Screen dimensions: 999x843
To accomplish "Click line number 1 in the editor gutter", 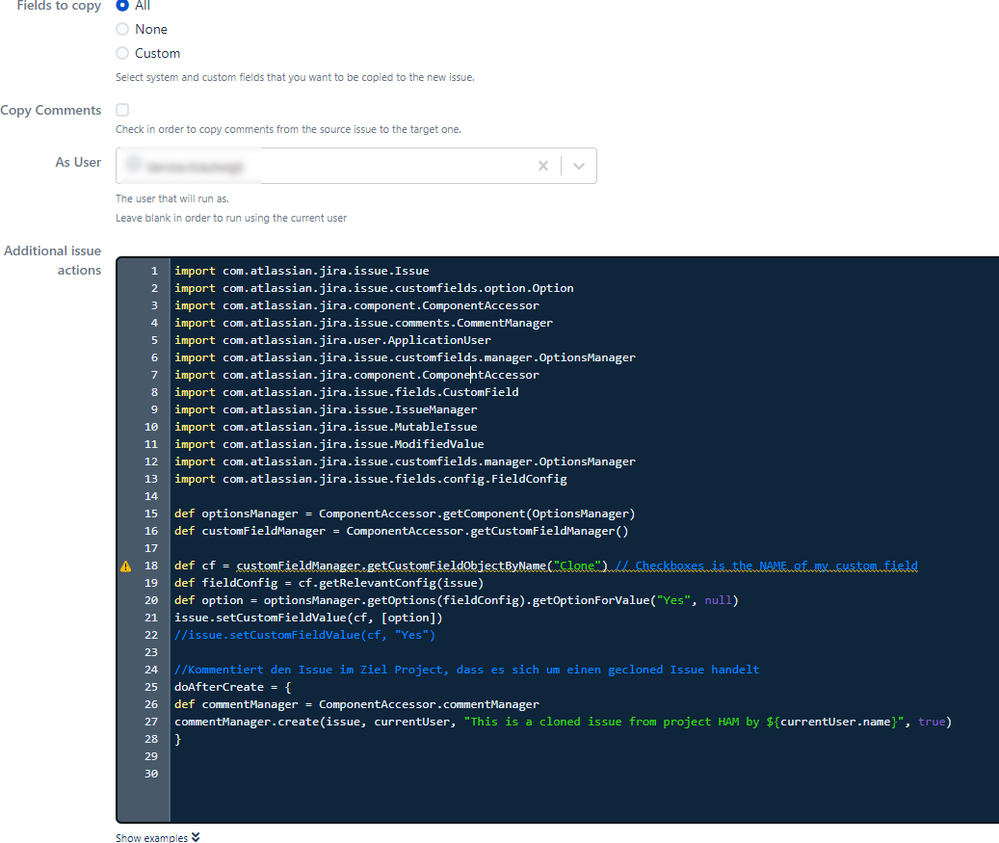I will coord(154,271).
